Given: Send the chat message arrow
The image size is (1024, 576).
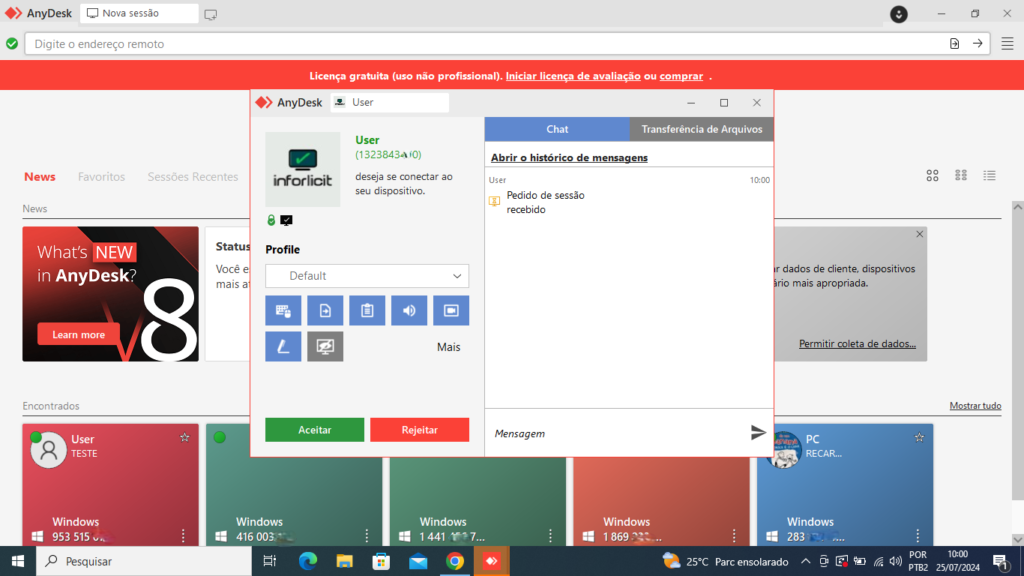Looking at the screenshot, I should pos(758,432).
